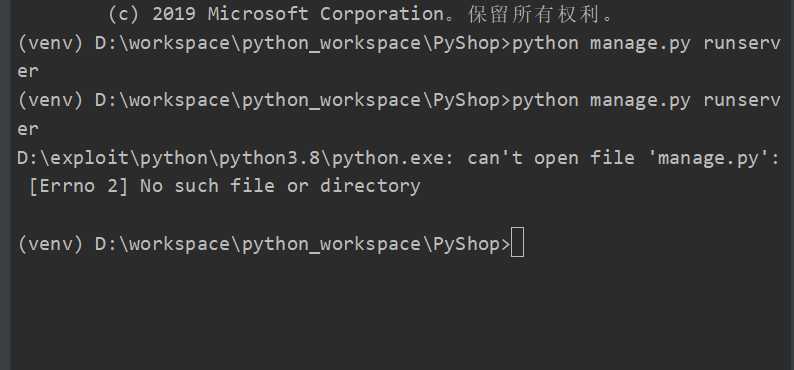Click '(venv)' on the final prompt line
The image size is (794, 370).
[x=50, y=244]
